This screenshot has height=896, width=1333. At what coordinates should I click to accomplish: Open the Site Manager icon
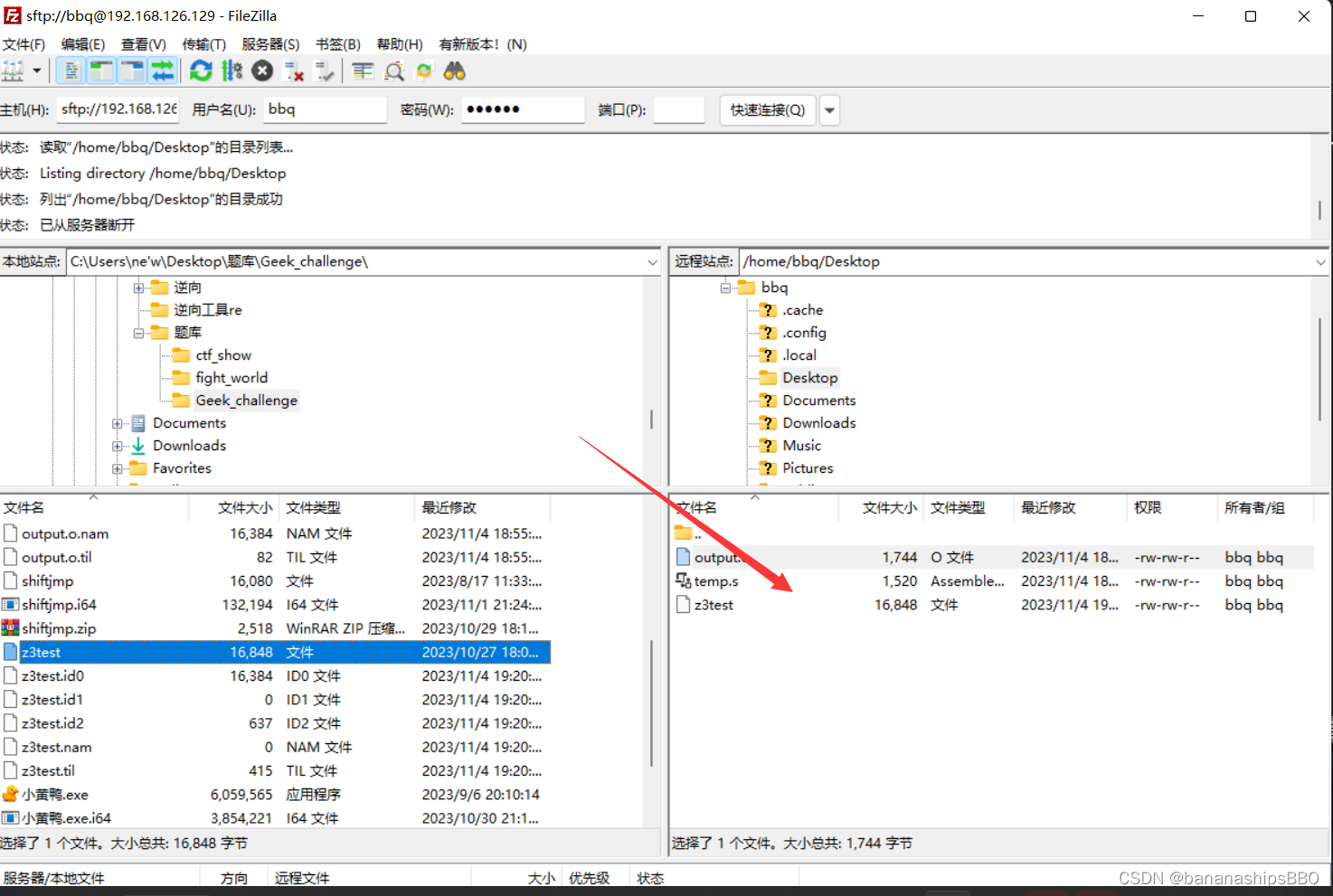(x=13, y=71)
